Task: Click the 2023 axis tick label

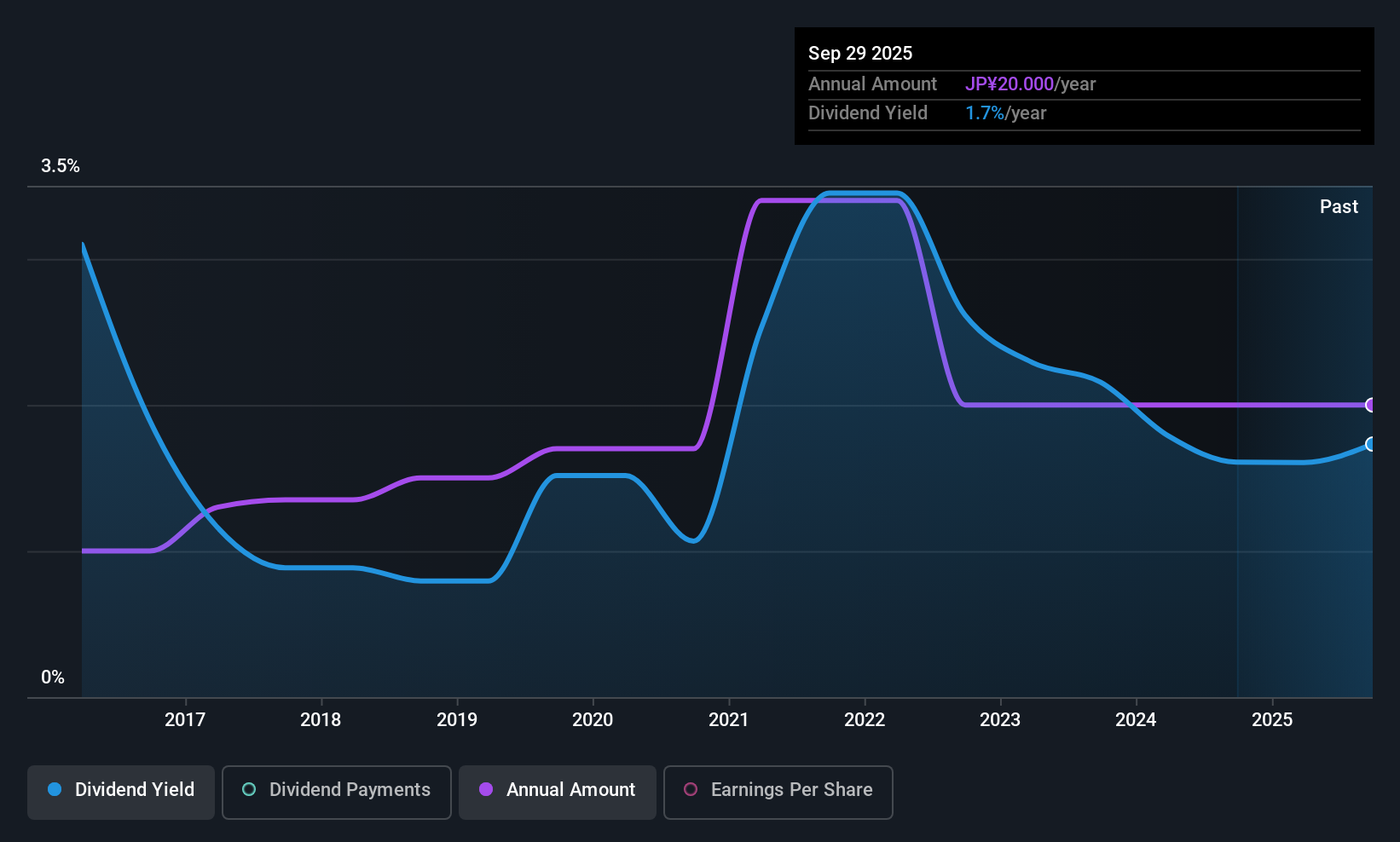Action: [x=1000, y=720]
